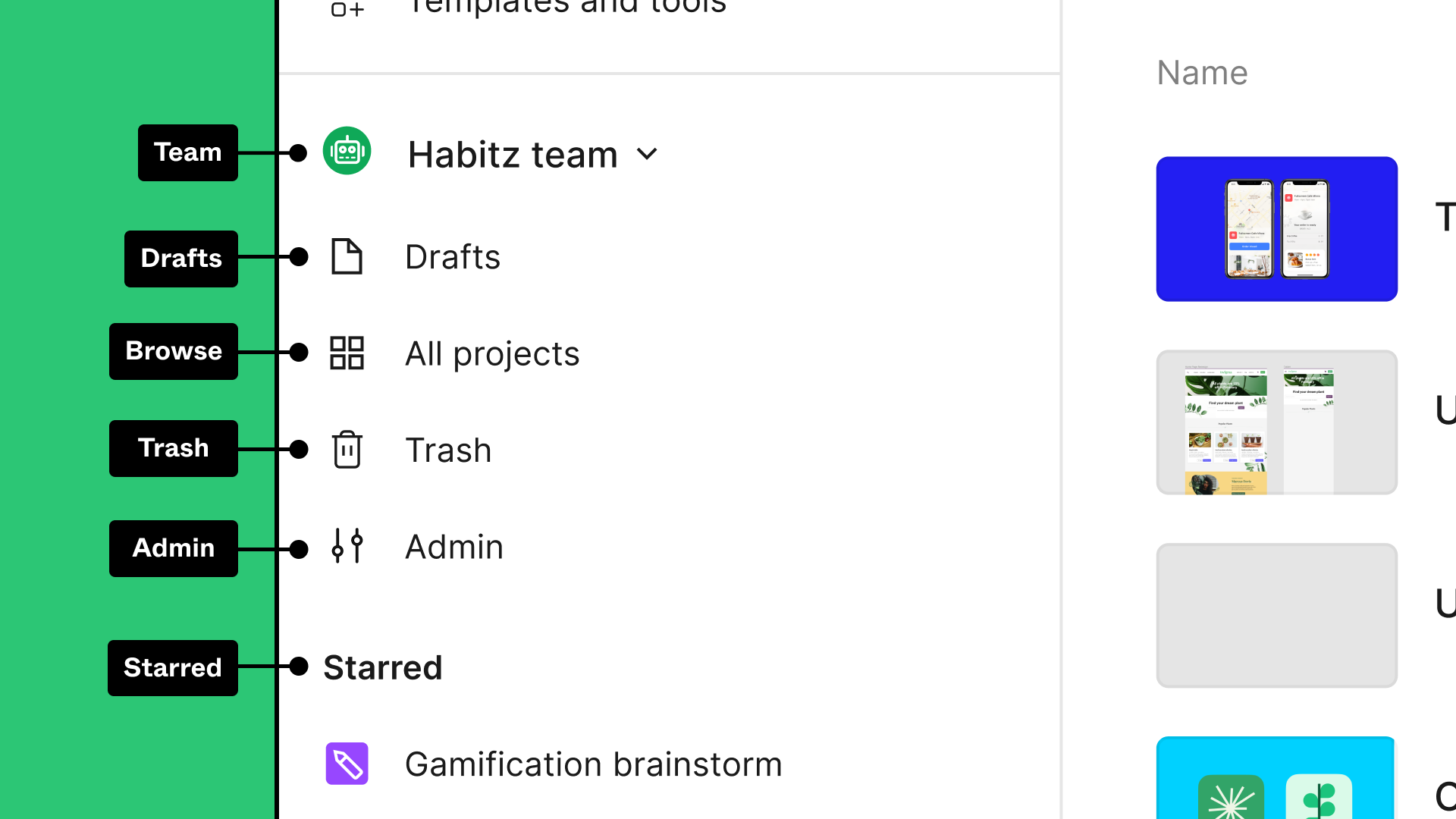Sort files by Name column header

[1202, 73]
